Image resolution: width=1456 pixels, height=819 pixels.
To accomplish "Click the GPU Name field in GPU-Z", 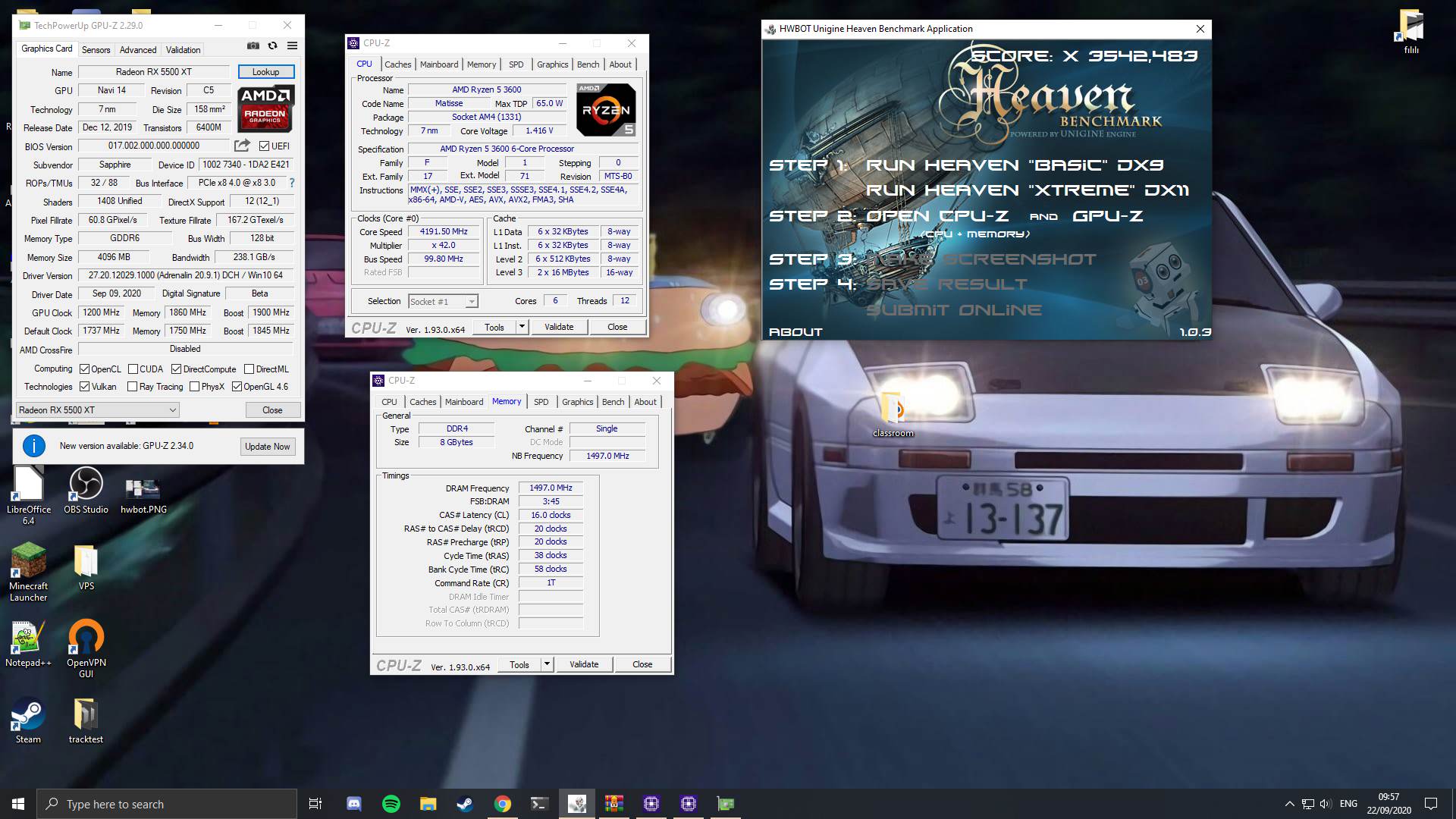I will (x=154, y=72).
